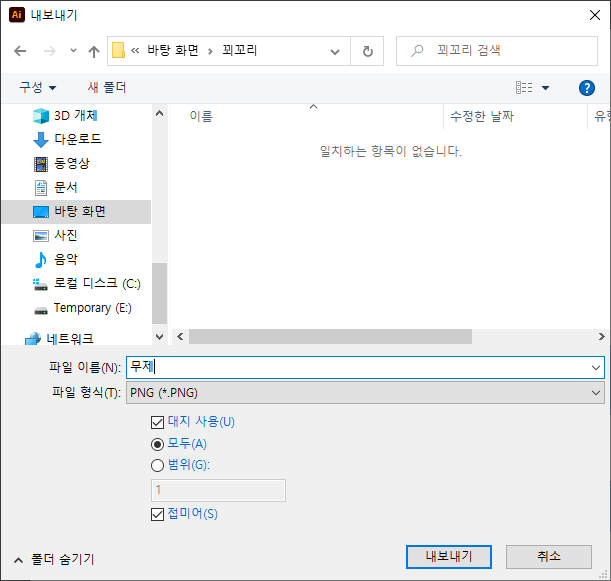
Task: Click the Adobe Illustrator icon in the title bar
Action: 17,15
